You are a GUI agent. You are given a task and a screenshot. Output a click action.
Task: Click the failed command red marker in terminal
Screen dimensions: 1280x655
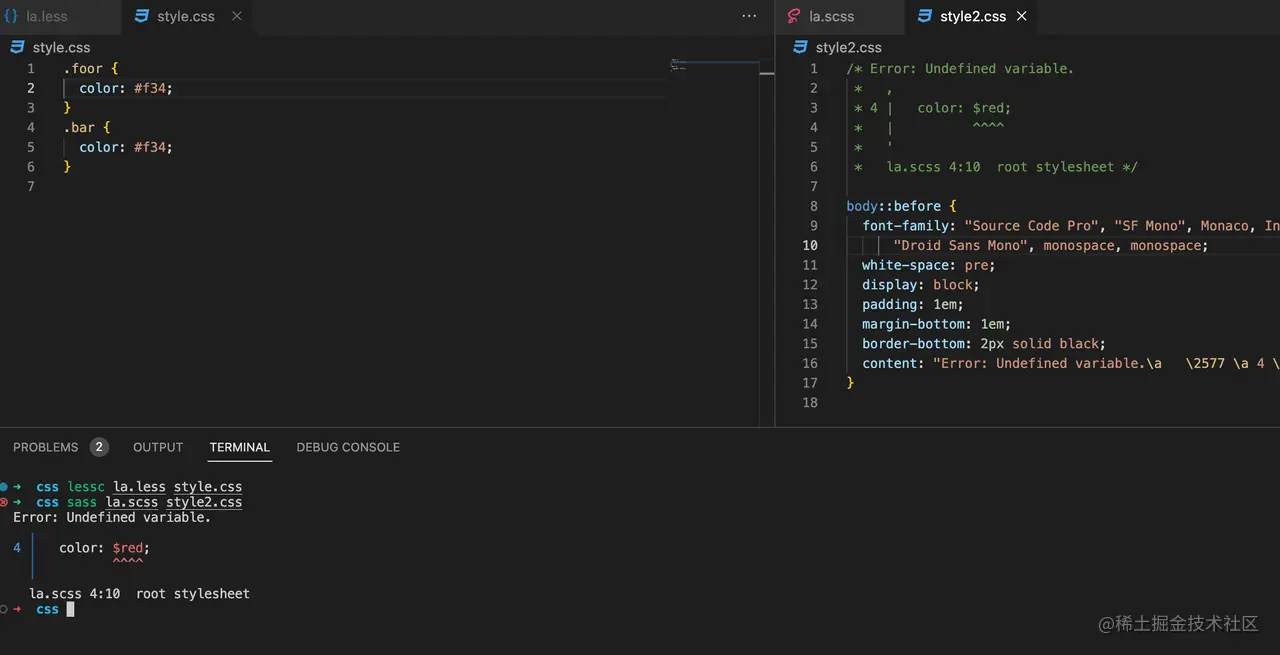[x=4, y=502]
